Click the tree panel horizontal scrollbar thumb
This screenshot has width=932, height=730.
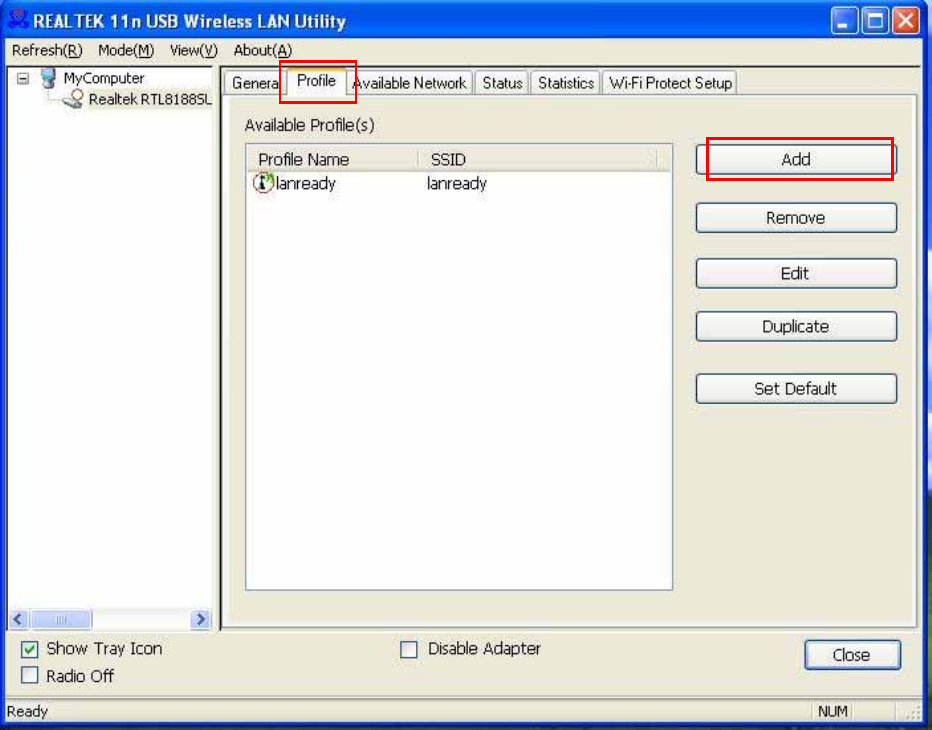point(61,619)
